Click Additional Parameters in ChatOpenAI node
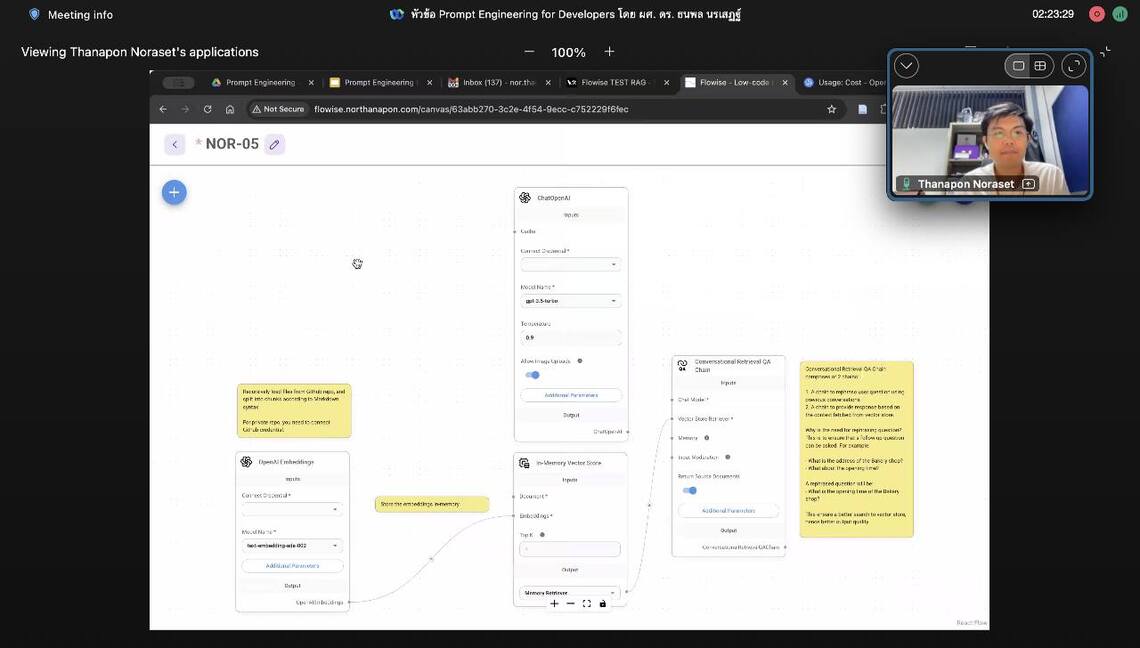This screenshot has height=648, width=1140. (x=571, y=395)
